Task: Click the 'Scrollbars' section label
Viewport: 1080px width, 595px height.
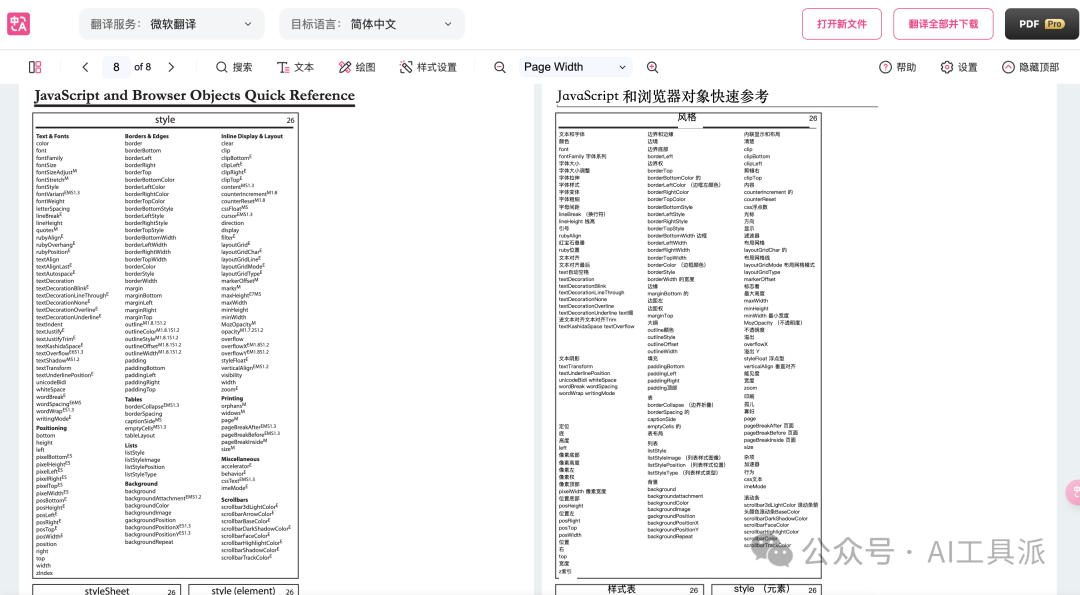Action: tap(235, 500)
